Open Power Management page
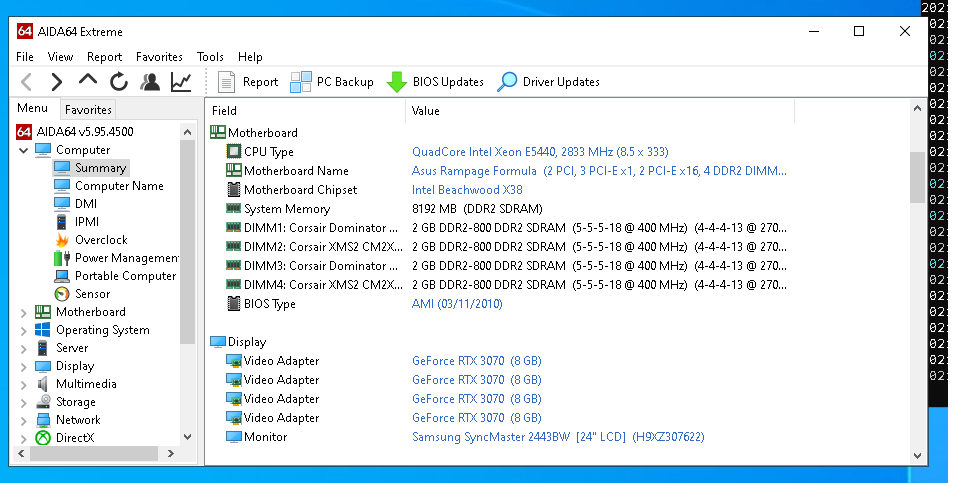 [126, 258]
